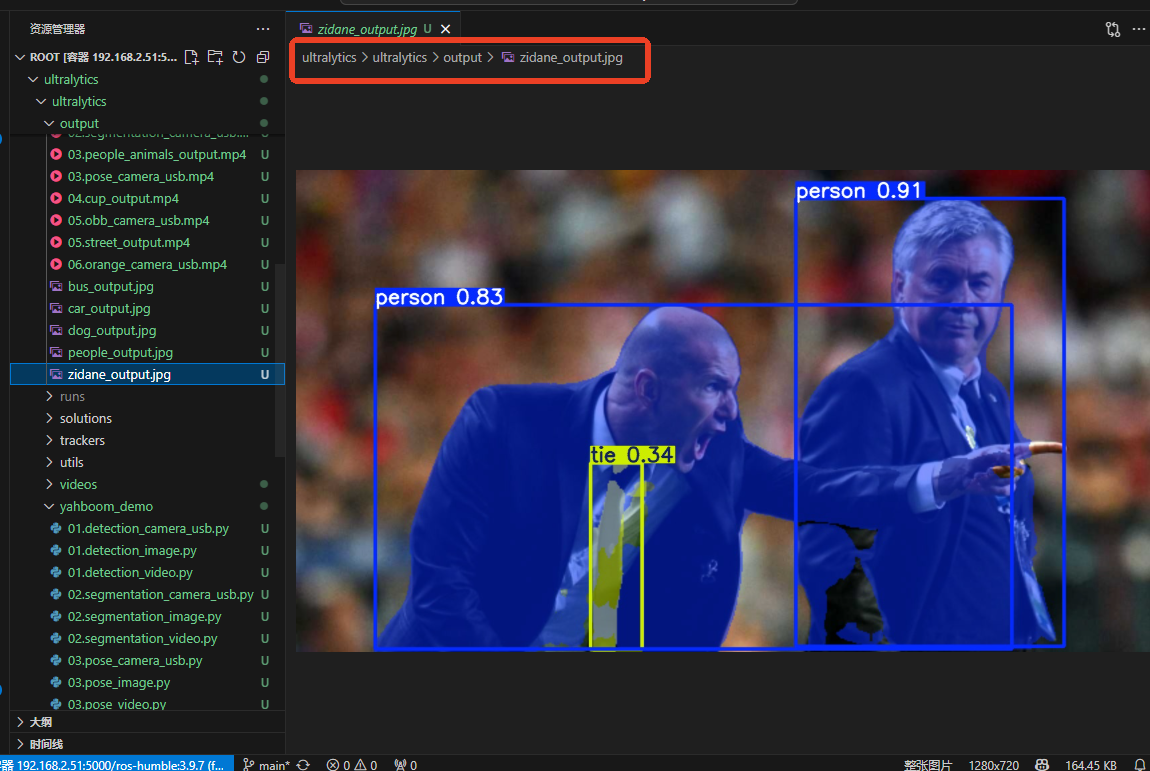Viewport: 1150px width, 771px height.
Task: Open 06.orange_camera_usb.mp4 file
Action: [147, 265]
